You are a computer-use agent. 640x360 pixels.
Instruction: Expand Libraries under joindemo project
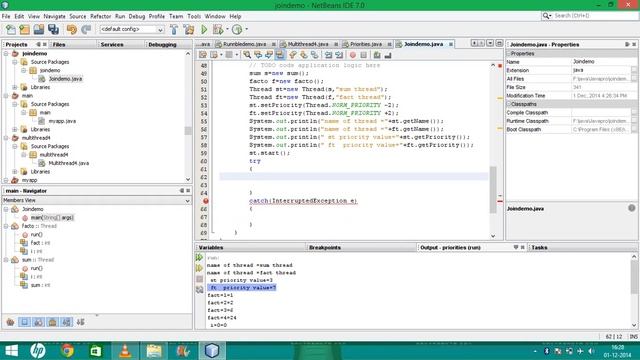15,87
